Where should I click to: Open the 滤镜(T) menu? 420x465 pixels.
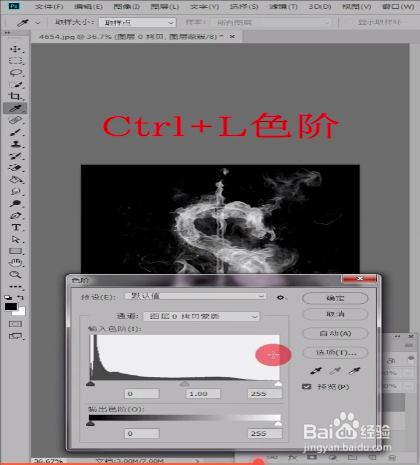(283, 6)
